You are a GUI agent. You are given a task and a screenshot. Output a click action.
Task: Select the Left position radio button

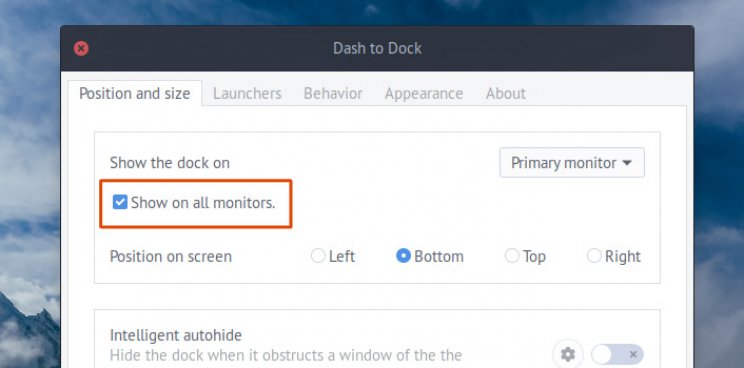[x=317, y=256]
